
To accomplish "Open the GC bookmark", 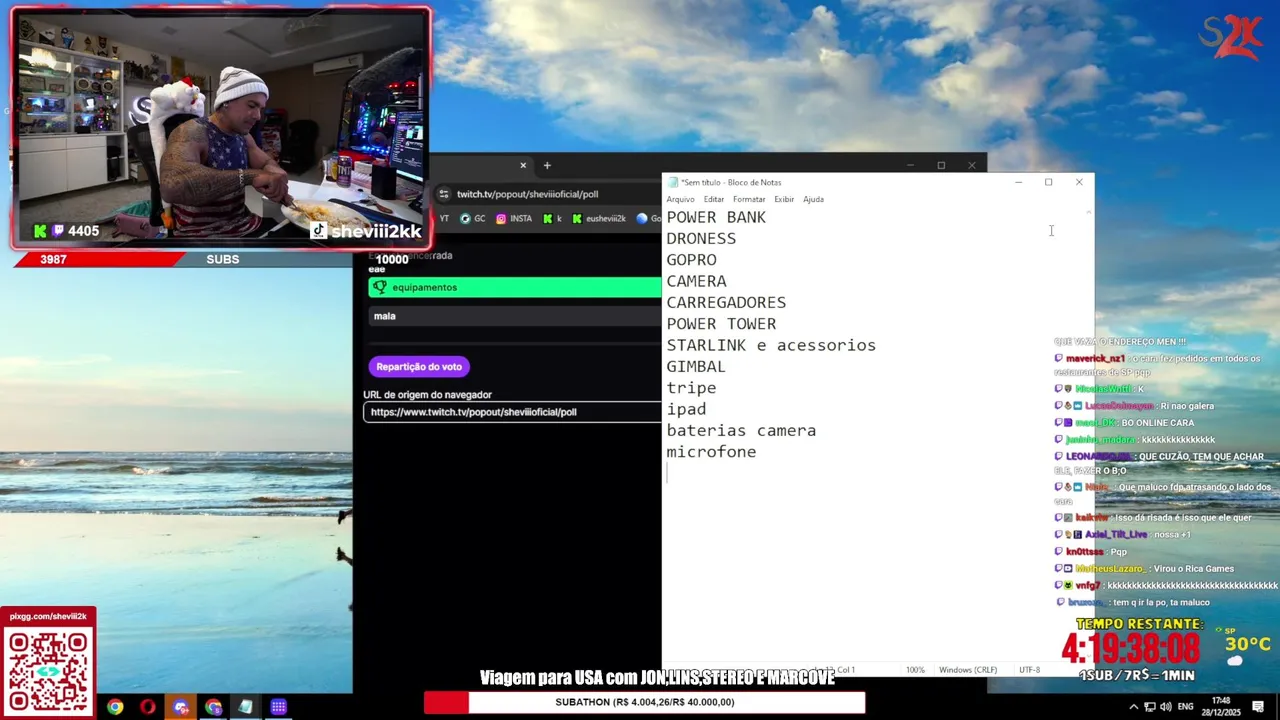I will click(473, 218).
